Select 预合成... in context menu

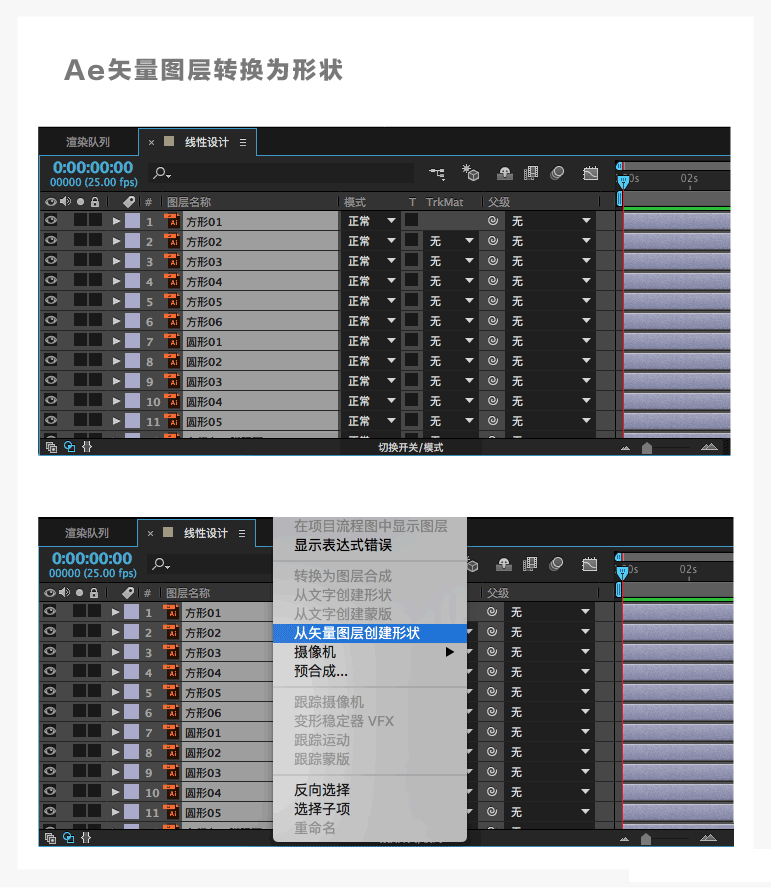(x=370, y=671)
